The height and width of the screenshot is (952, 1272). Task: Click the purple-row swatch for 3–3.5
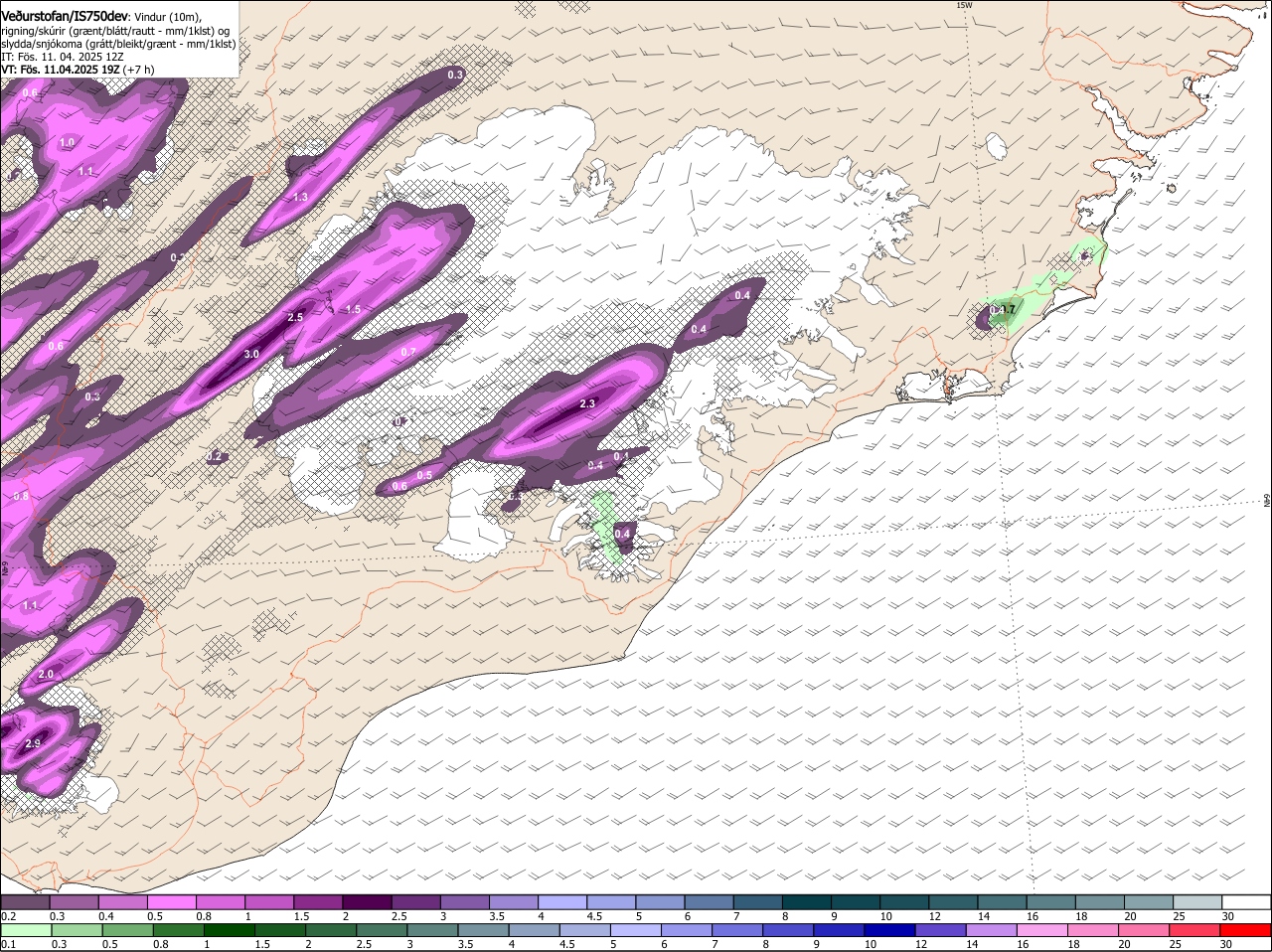[x=466, y=901]
